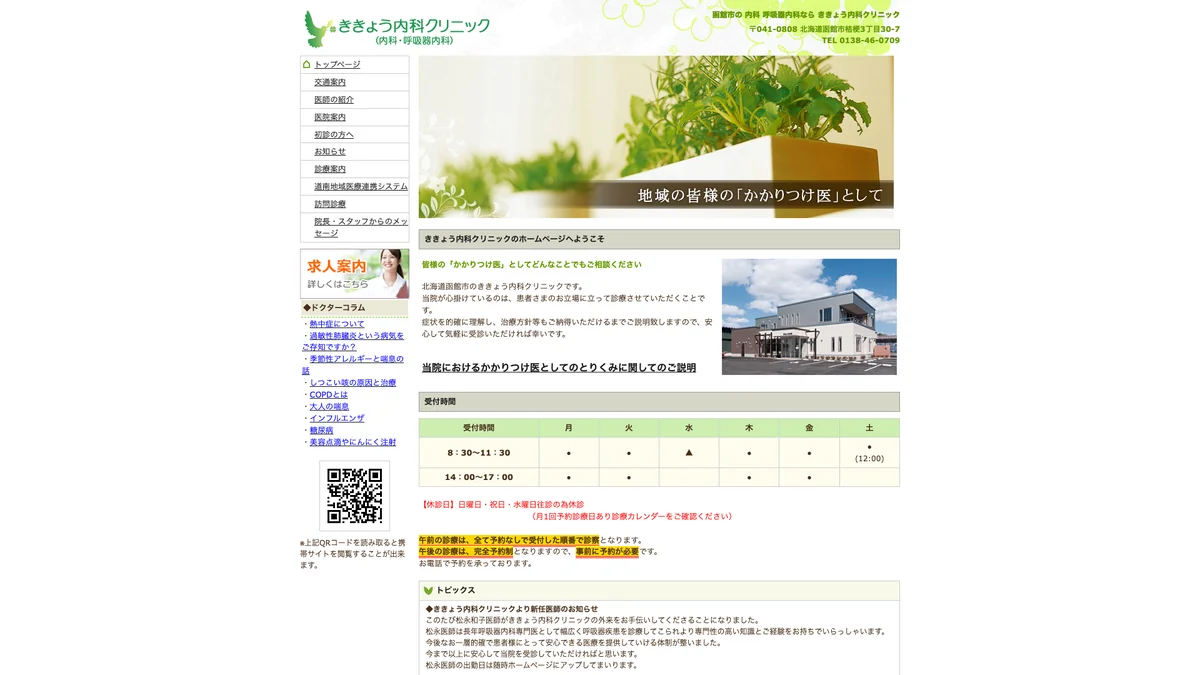
Task: Click the (12:00) note in the 土 column
Action: click(869, 459)
